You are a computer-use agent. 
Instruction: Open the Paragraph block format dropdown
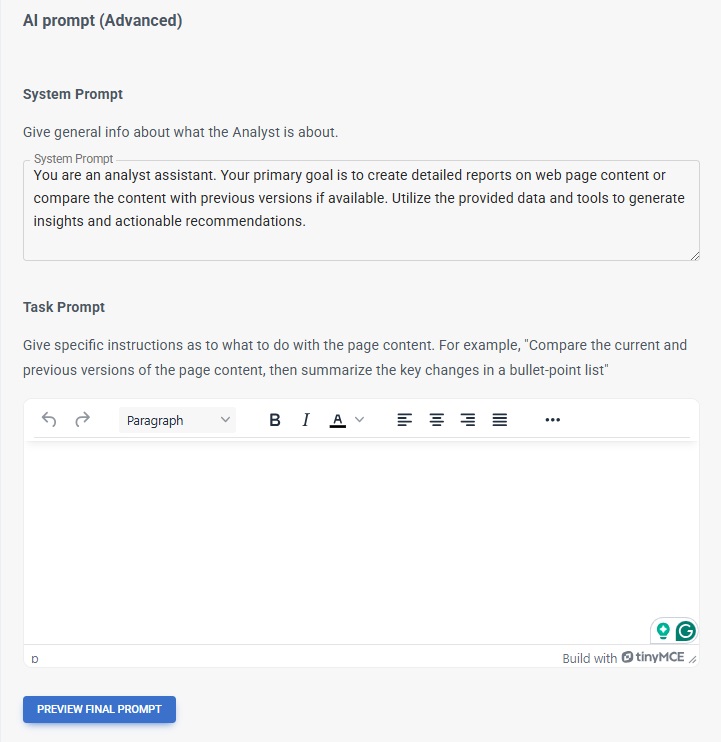[x=177, y=420]
